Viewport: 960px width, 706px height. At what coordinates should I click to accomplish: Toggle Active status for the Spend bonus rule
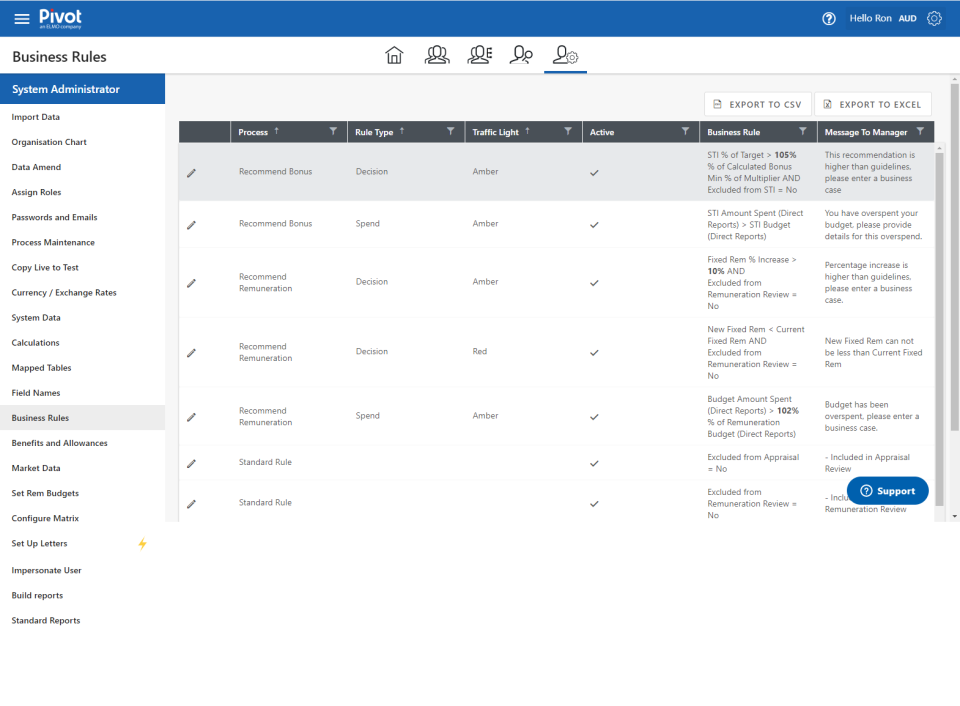594,224
